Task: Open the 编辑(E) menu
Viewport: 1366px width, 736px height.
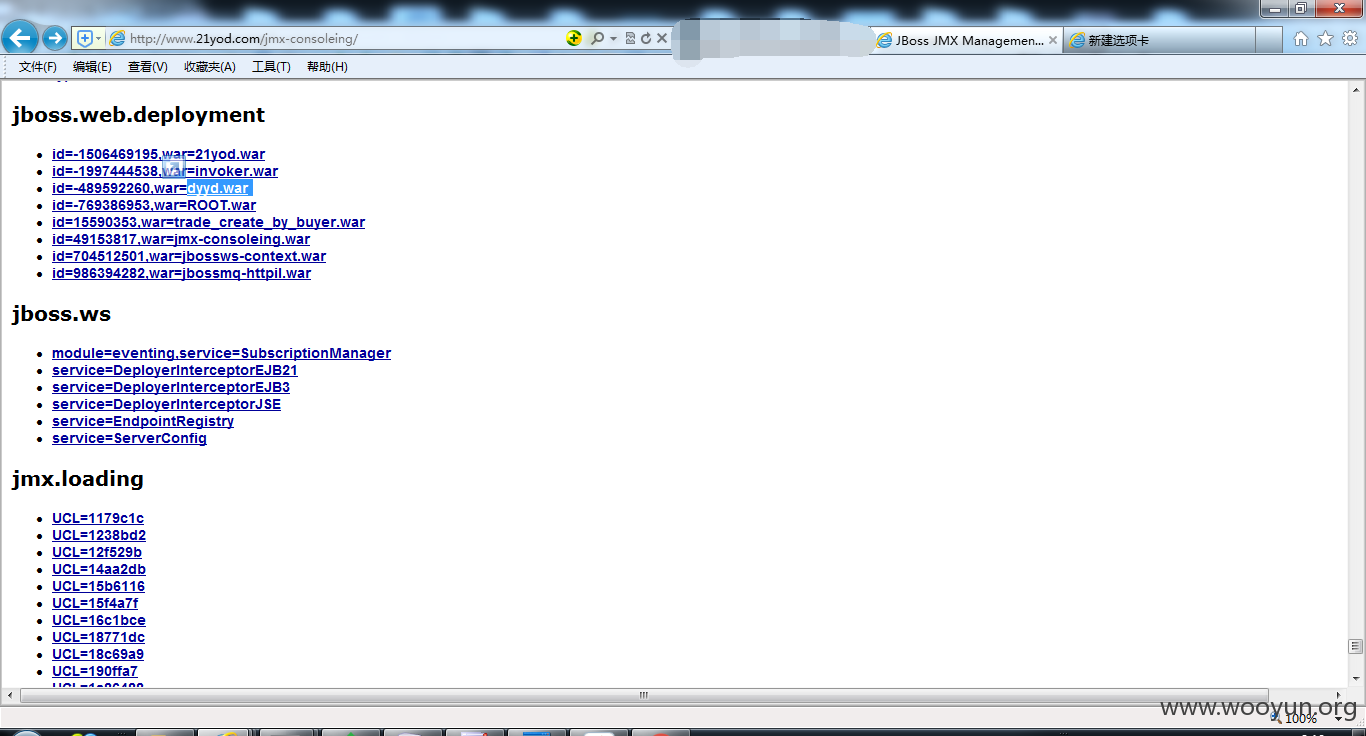Action: tap(92, 67)
